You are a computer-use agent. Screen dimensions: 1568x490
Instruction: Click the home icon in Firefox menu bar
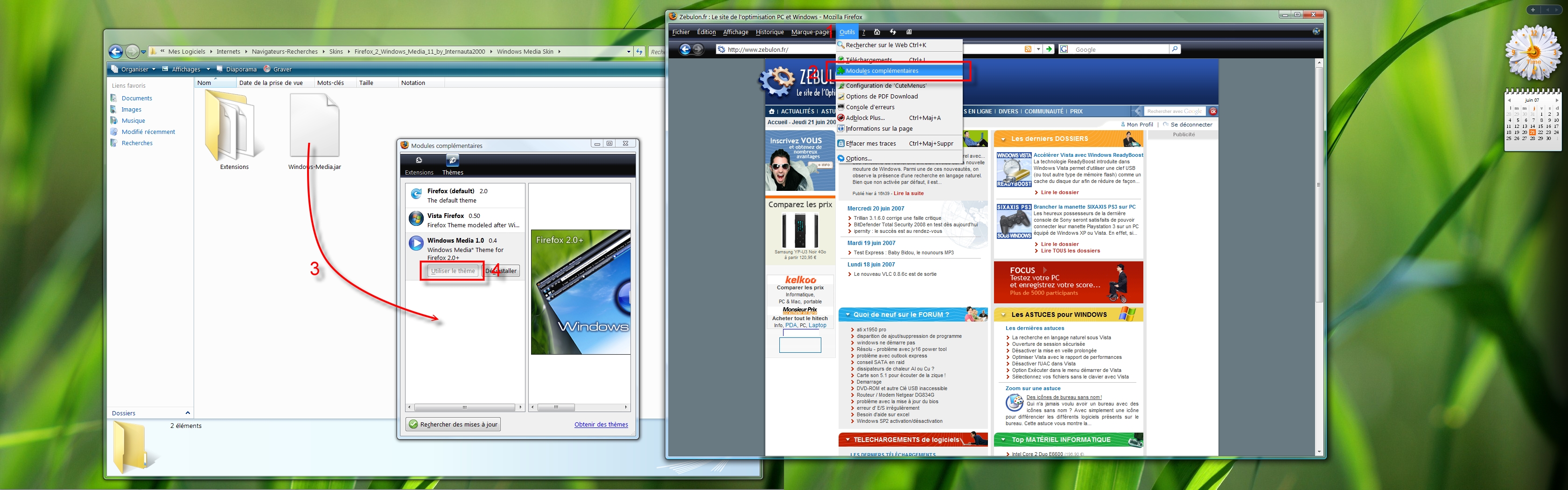coord(877,32)
